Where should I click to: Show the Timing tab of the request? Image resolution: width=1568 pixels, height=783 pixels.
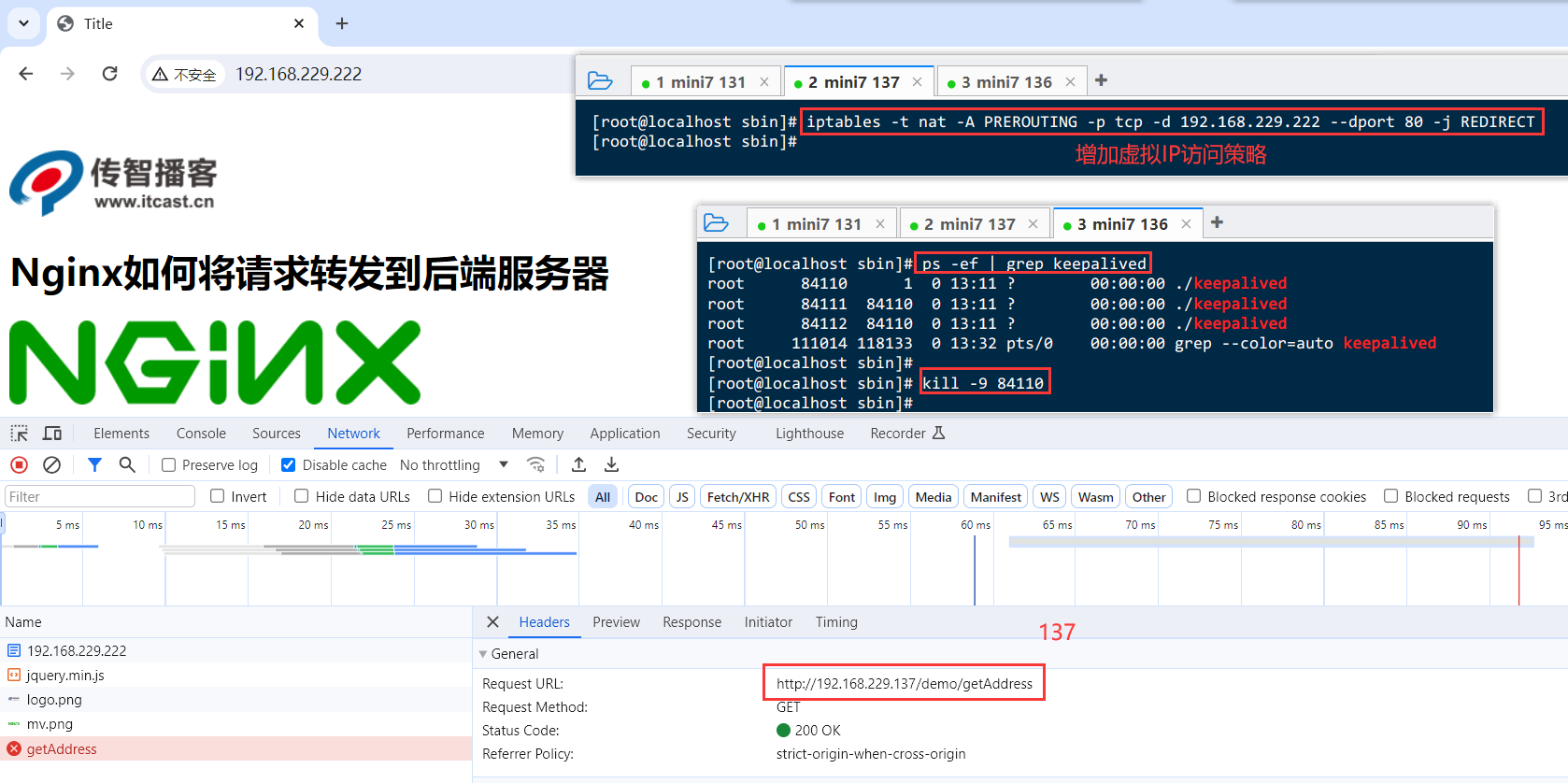click(836, 622)
